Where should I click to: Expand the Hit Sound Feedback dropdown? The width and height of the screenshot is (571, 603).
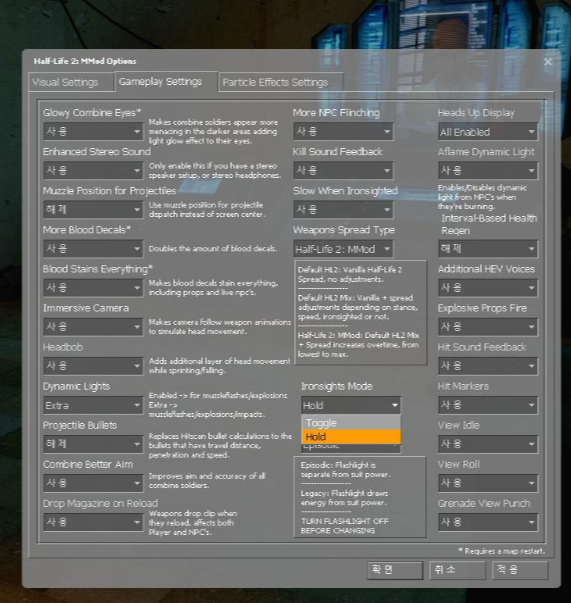click(x=488, y=366)
